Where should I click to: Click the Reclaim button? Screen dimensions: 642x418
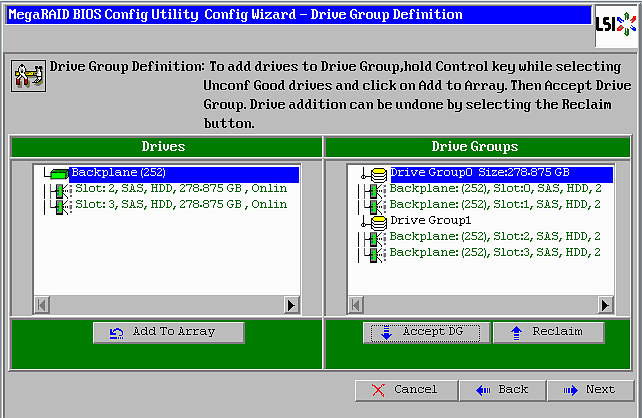click(549, 332)
